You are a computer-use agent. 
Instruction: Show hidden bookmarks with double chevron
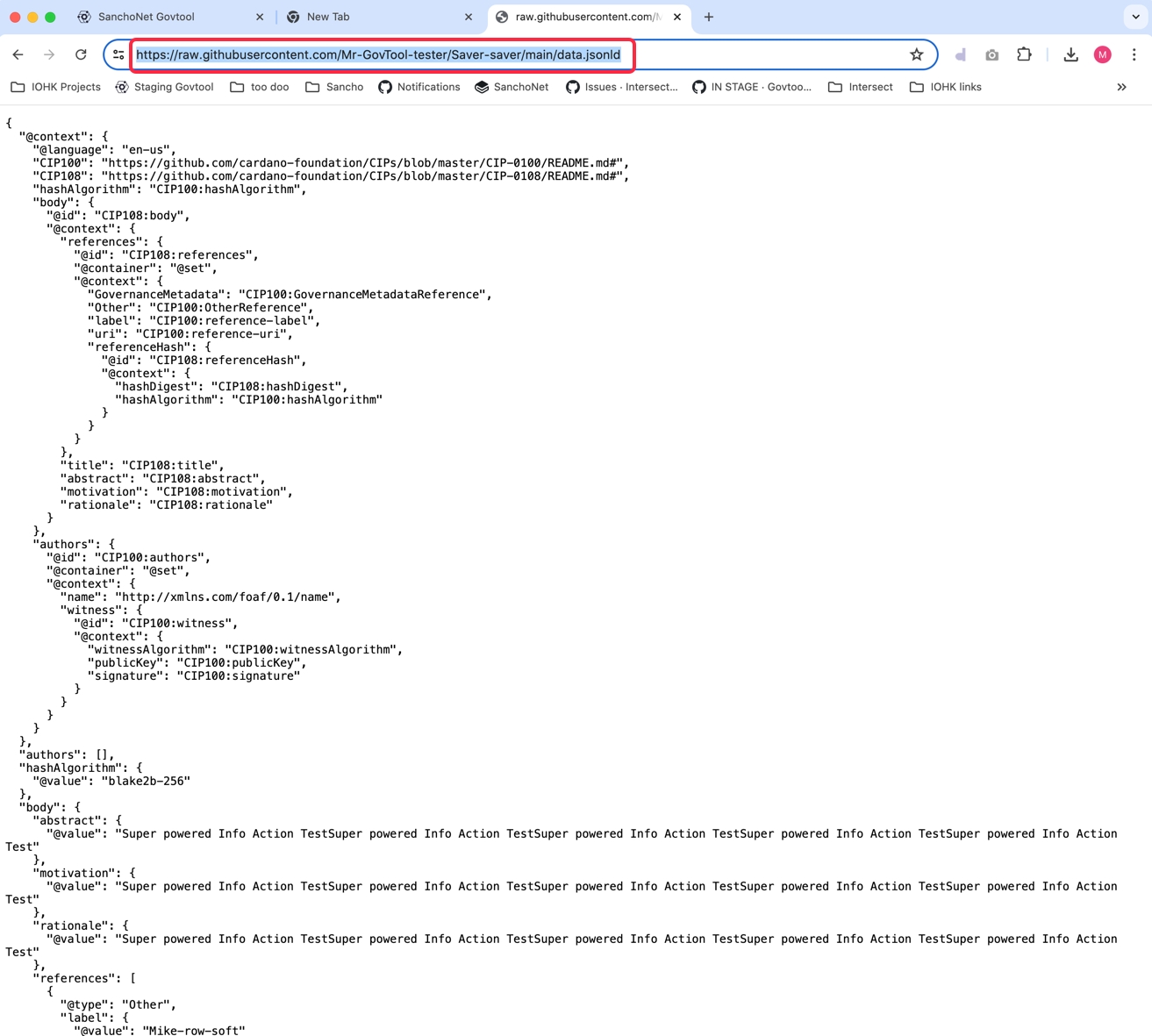tap(1121, 87)
